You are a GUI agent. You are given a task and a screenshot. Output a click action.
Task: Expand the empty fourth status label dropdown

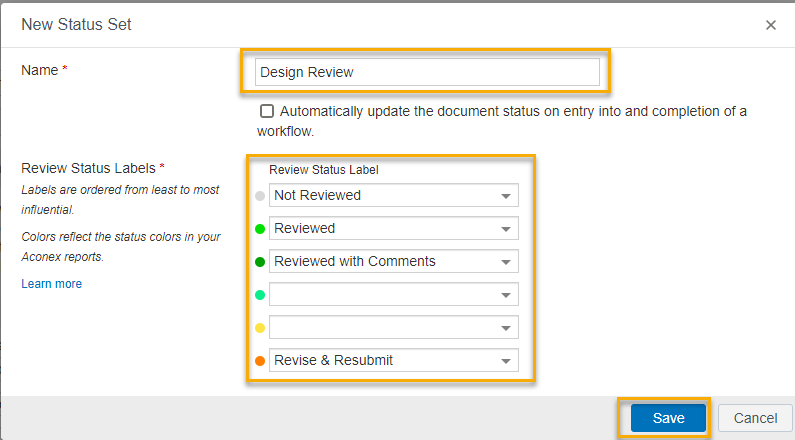point(393,295)
